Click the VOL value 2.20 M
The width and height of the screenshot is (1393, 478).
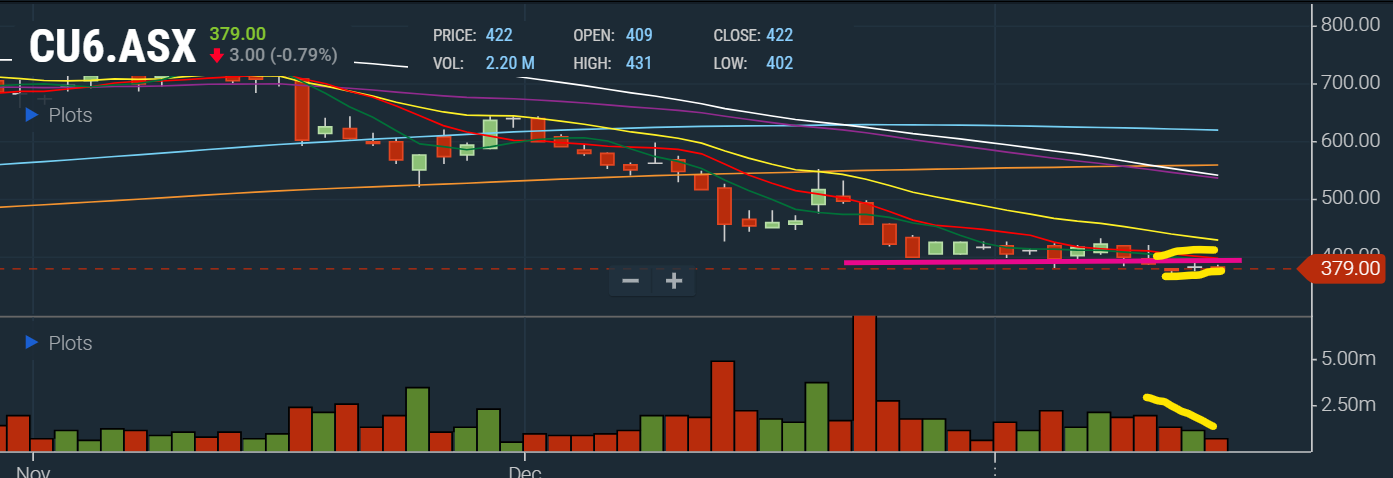click(510, 63)
